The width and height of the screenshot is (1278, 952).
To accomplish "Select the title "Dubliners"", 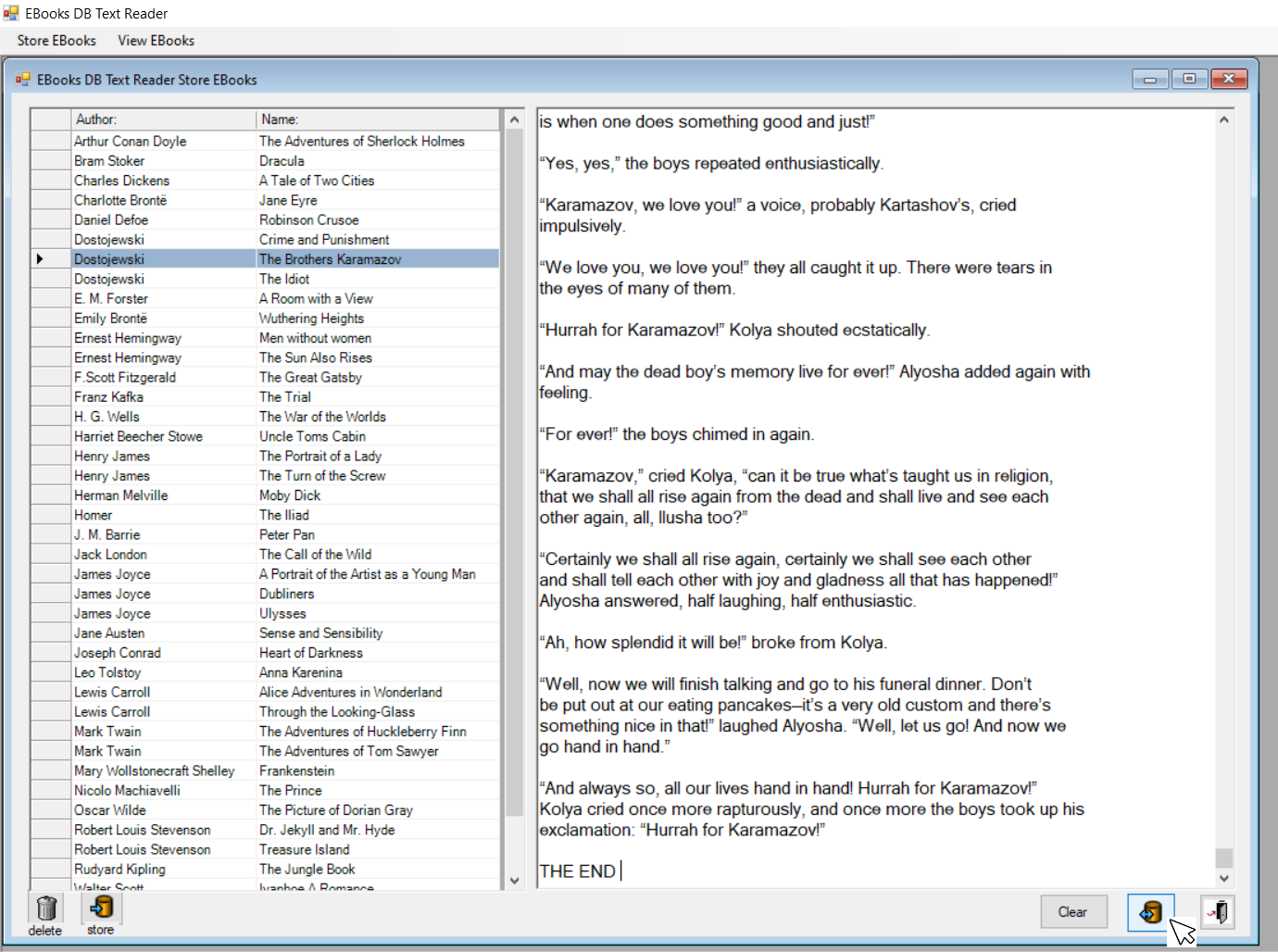I will [379, 594].
